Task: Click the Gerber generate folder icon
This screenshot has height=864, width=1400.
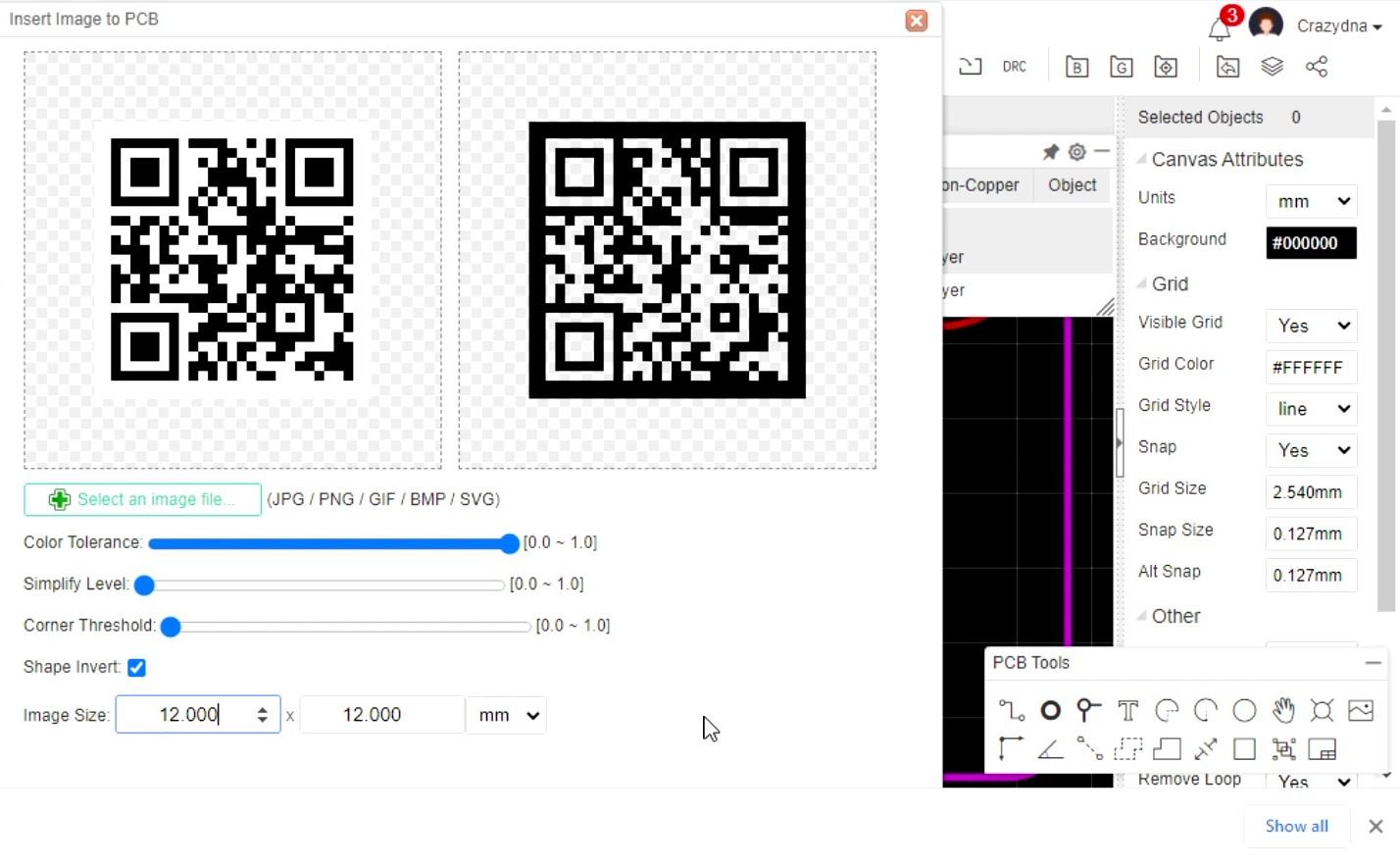Action: point(1122,67)
